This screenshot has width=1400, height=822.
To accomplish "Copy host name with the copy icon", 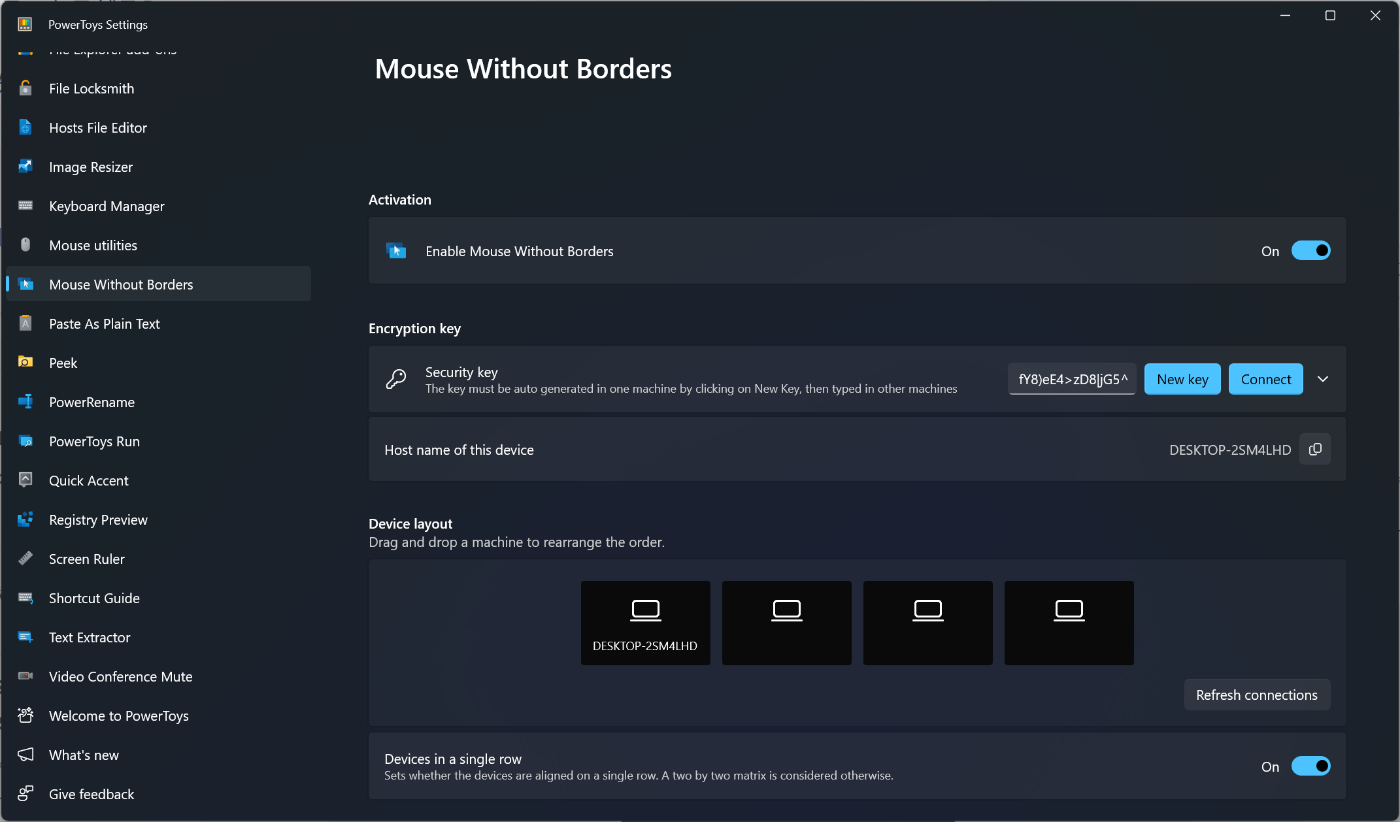I will coord(1315,450).
